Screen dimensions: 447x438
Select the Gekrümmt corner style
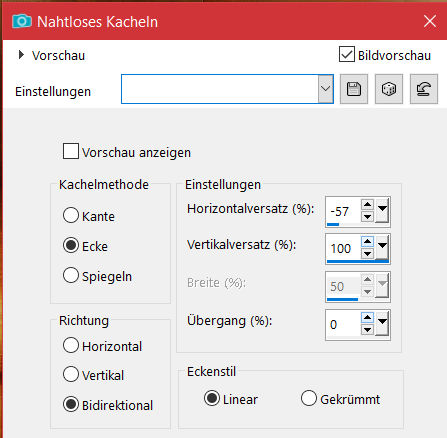click(309, 398)
